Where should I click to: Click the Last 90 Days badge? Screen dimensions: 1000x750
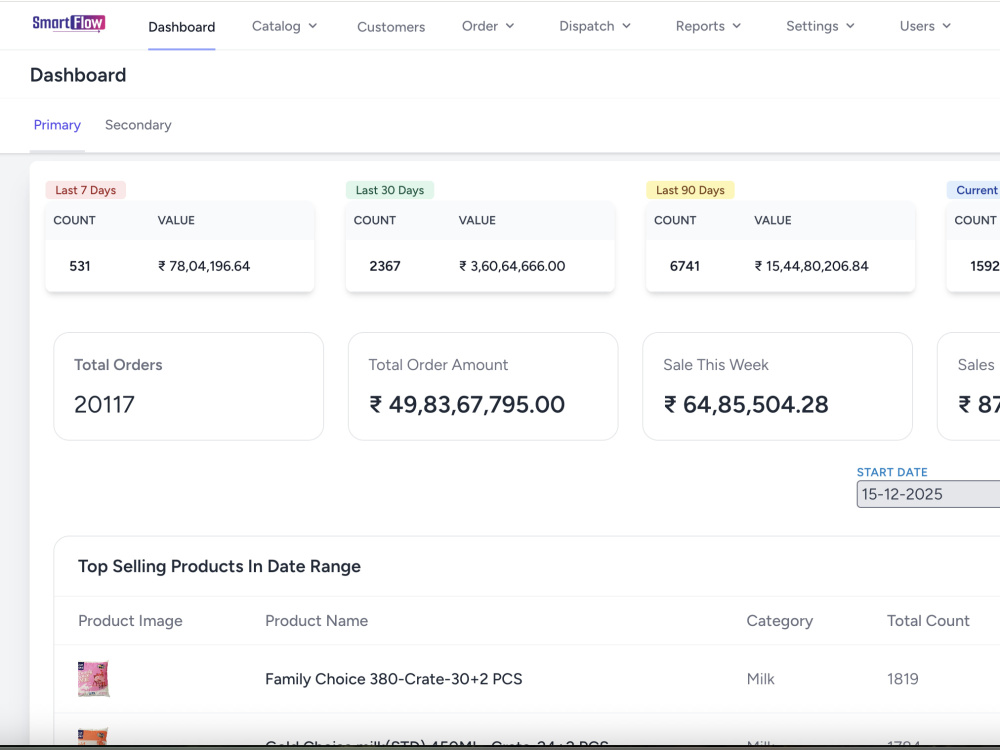(x=690, y=190)
